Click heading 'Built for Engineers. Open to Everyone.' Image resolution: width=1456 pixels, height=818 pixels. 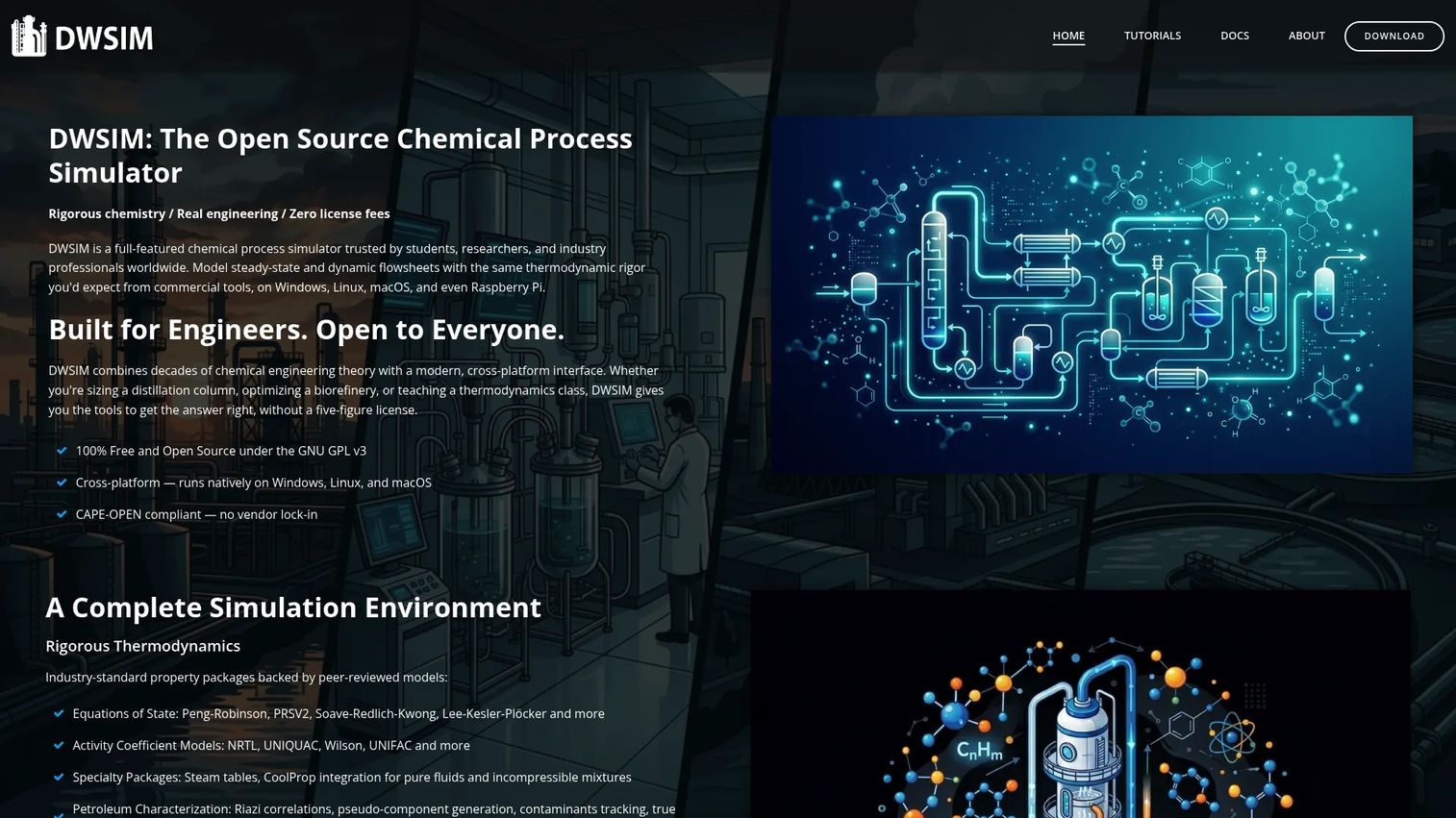click(x=307, y=330)
